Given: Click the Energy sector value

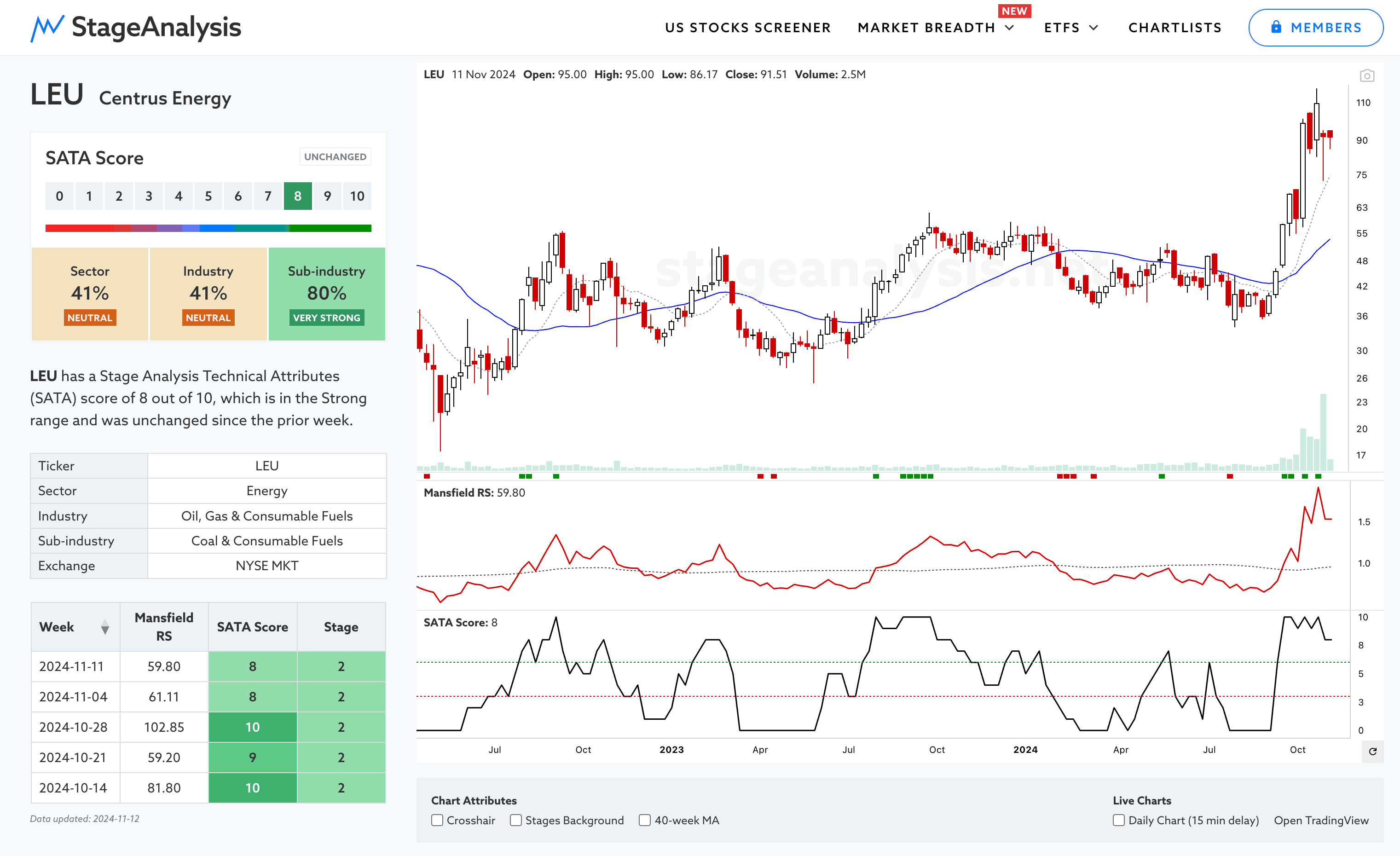Looking at the screenshot, I should click(266, 491).
